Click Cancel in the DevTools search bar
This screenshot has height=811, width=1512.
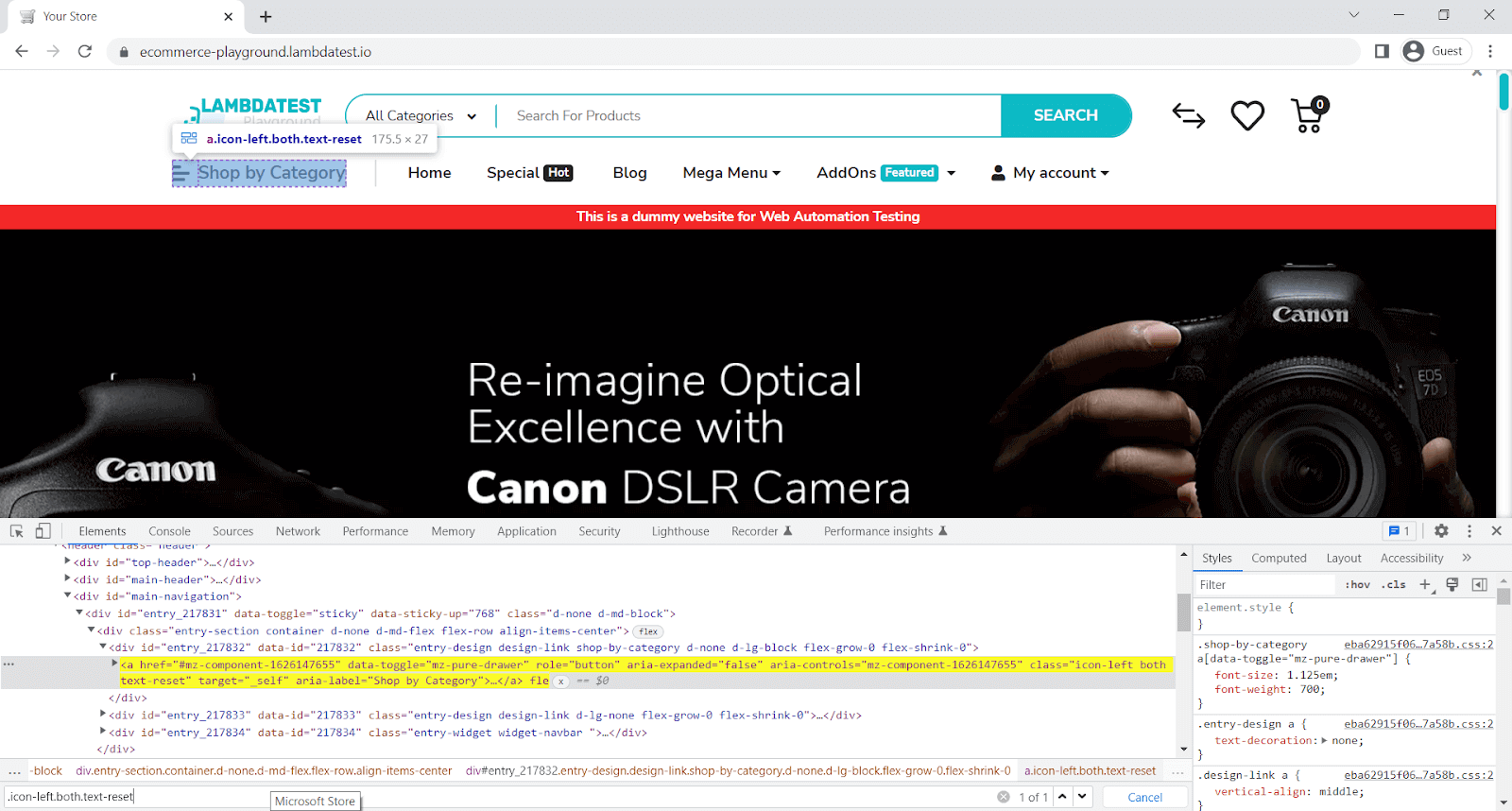click(x=1144, y=797)
